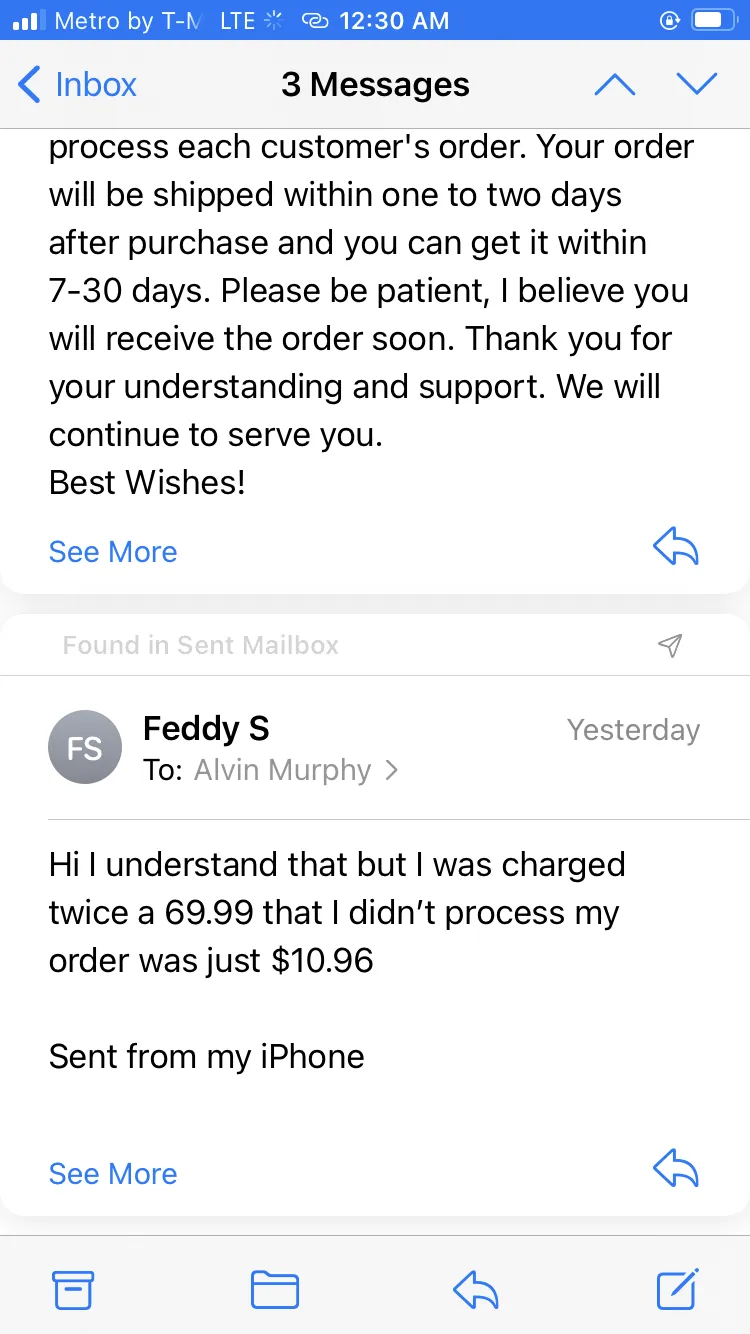This screenshot has width=750, height=1334.
Task: Go back to Inbox
Action: click(x=77, y=85)
